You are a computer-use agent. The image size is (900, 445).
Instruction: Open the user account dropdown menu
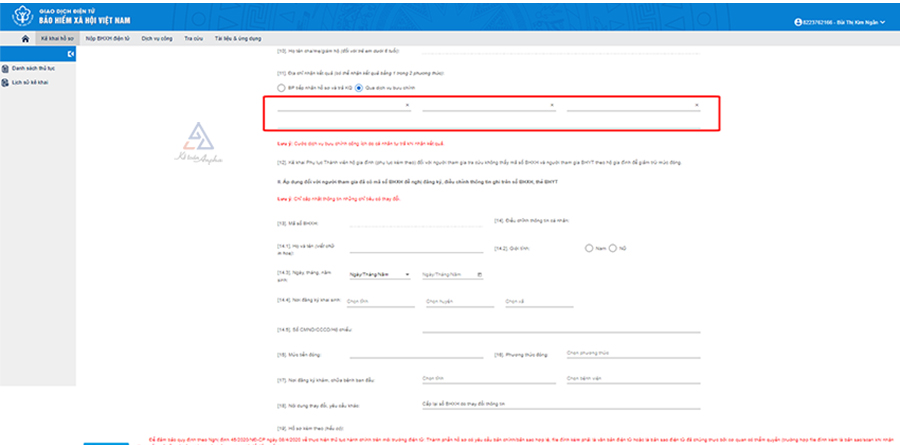(x=840, y=22)
